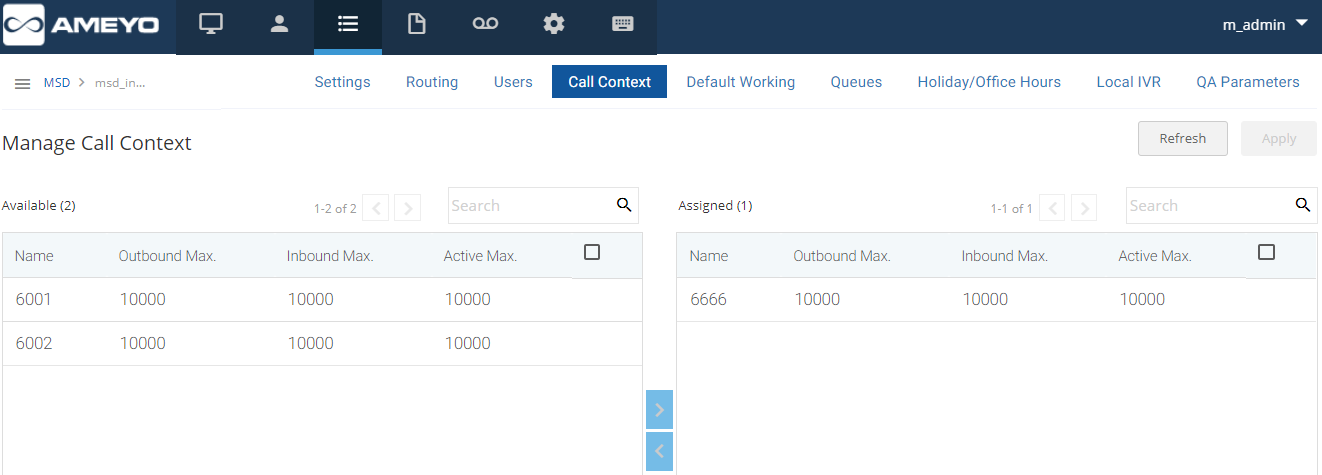Click the MSD breadcrumb link
The width and height of the screenshot is (1322, 475).
coord(57,83)
